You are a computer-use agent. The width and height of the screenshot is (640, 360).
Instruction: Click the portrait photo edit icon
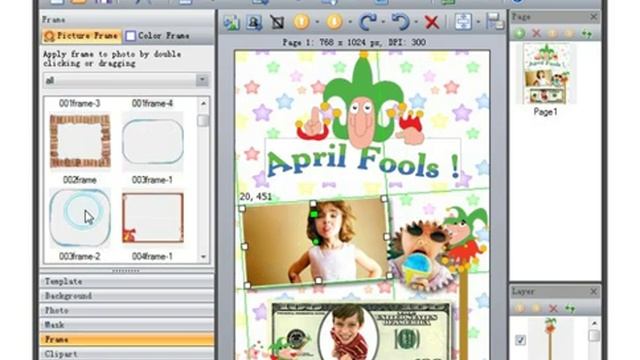pyautogui.click(x=254, y=22)
